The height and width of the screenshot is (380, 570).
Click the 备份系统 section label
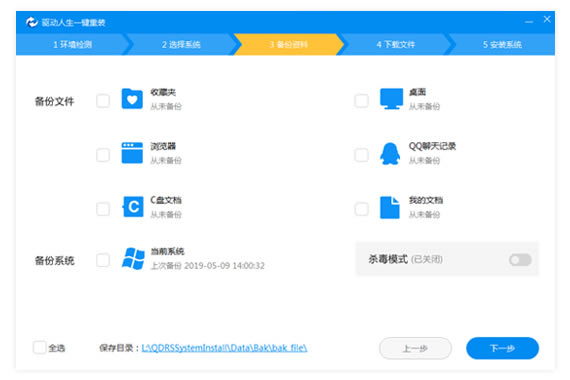click(55, 260)
